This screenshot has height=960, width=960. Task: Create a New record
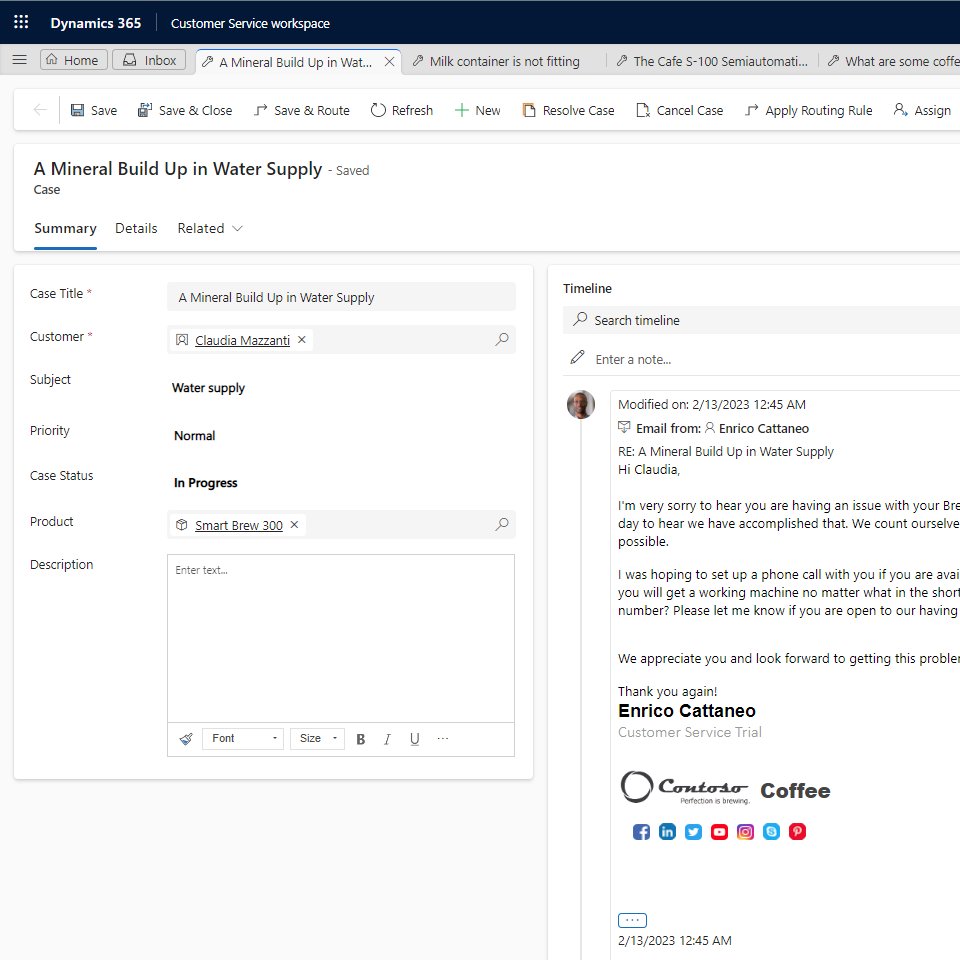(478, 110)
